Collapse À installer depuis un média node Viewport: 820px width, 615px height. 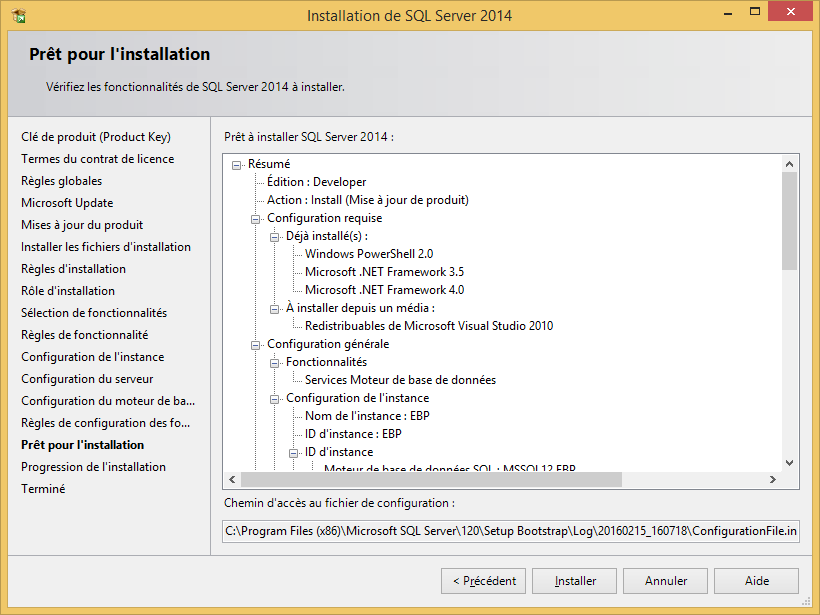[274, 309]
